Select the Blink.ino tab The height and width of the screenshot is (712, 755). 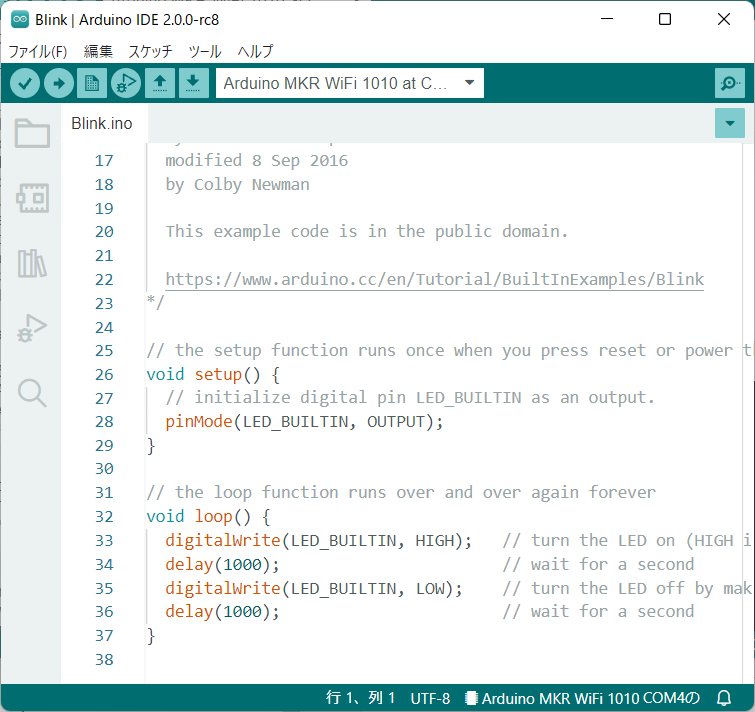pos(101,123)
